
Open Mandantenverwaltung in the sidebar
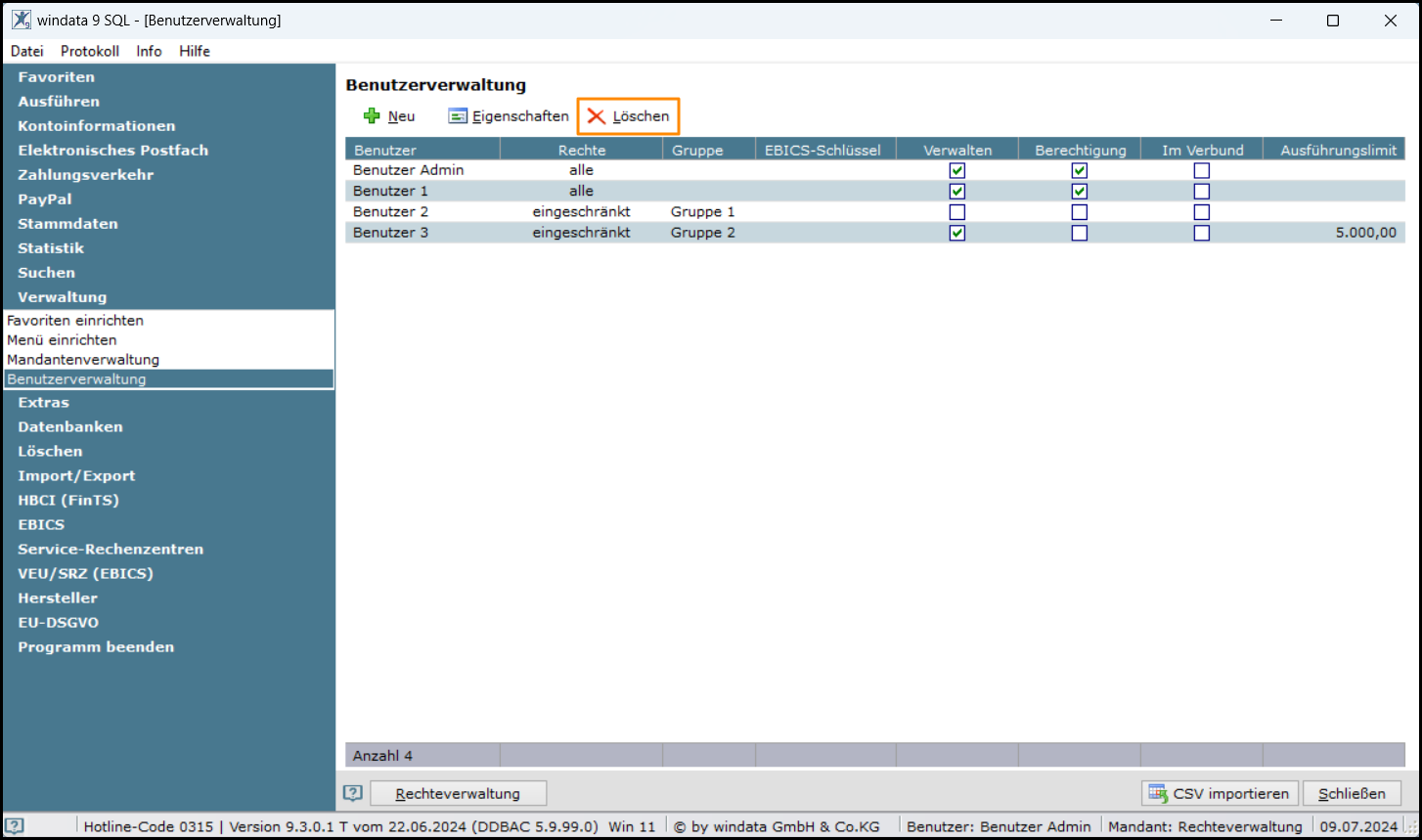tap(83, 360)
